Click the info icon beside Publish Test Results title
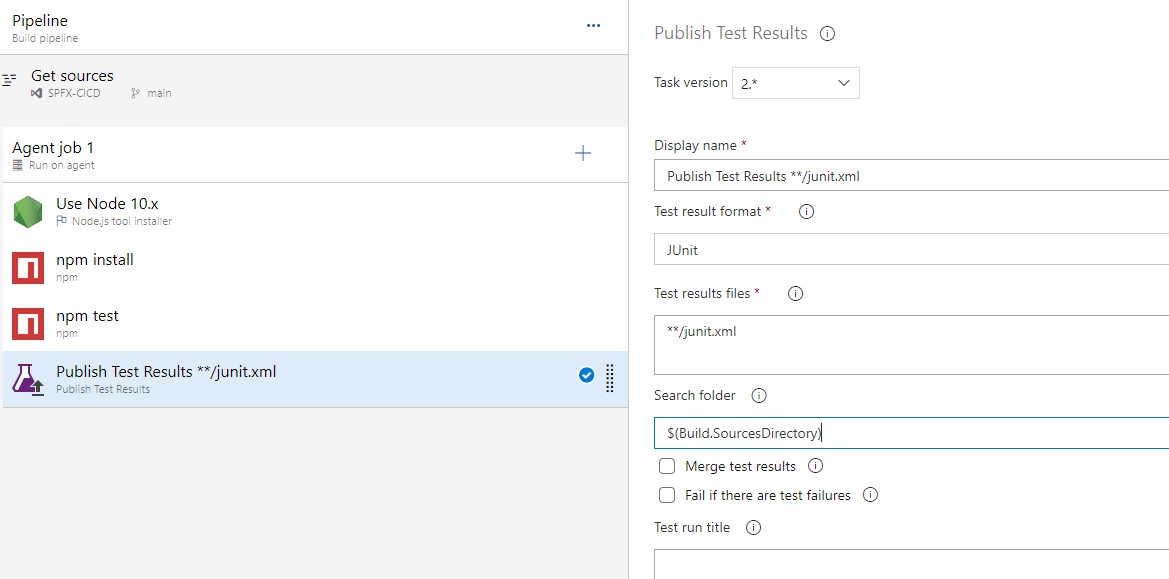The height and width of the screenshot is (579, 1169). click(x=827, y=33)
